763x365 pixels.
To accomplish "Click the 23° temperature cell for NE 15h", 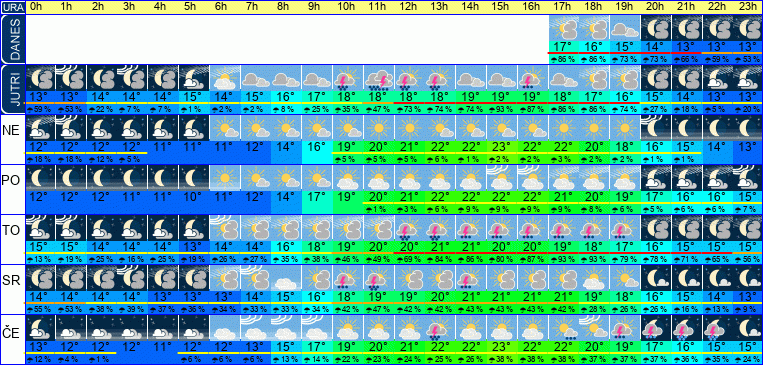I will (x=501, y=146).
